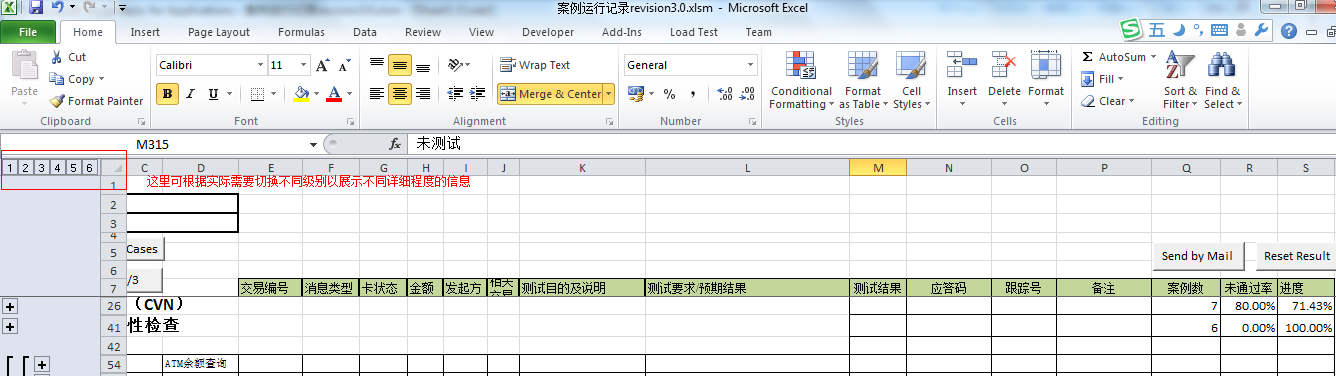Click the Insert Function fx button
The image size is (1336, 376).
tap(395, 144)
